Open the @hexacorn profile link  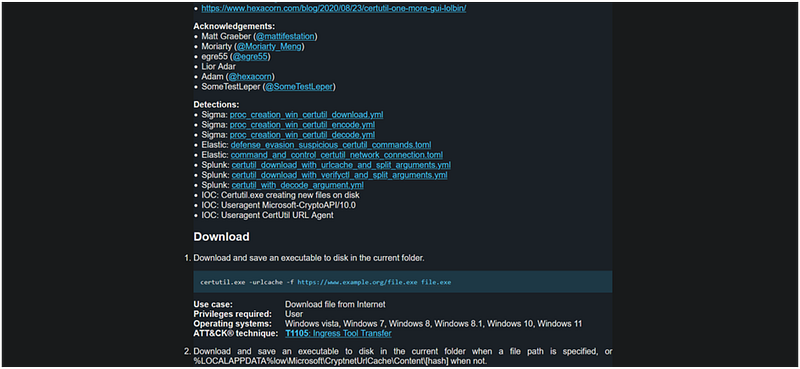(250, 77)
